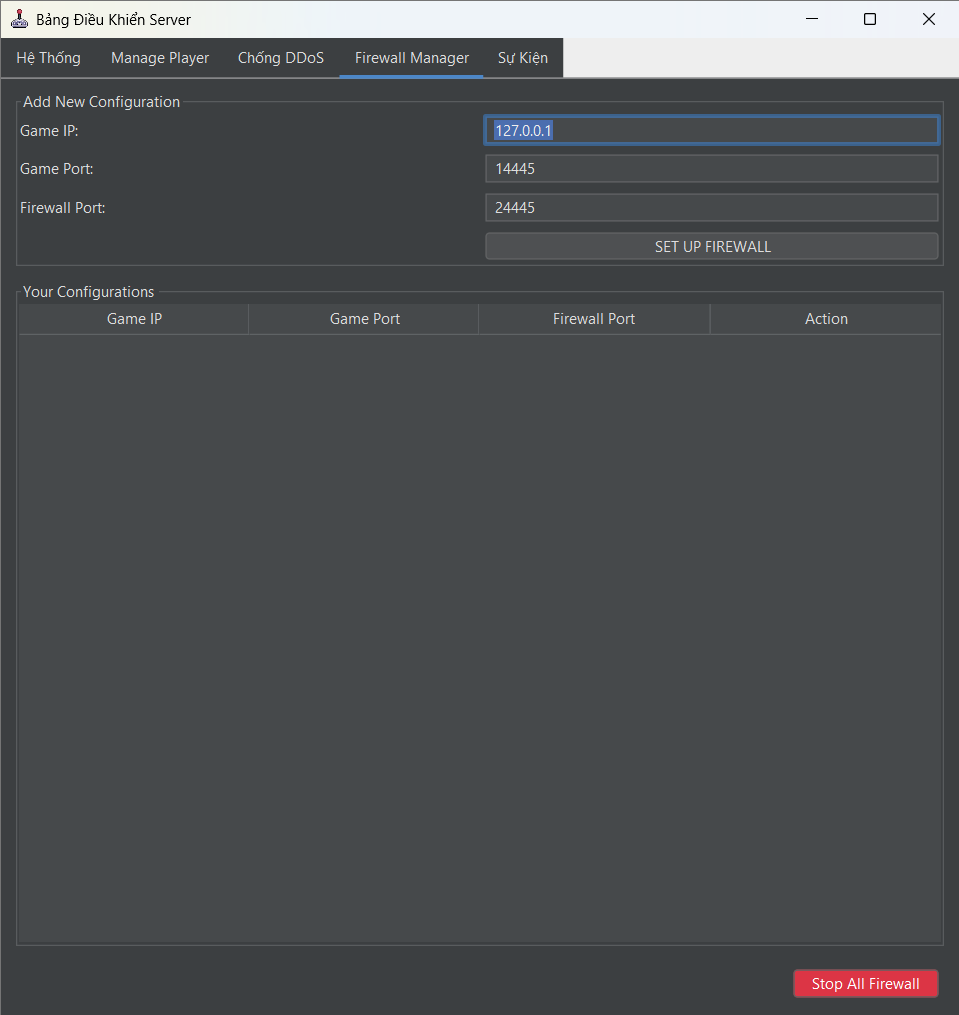Viewport: 959px width, 1015px height.
Task: Switch to the Sự Kiện tab
Action: (523, 58)
